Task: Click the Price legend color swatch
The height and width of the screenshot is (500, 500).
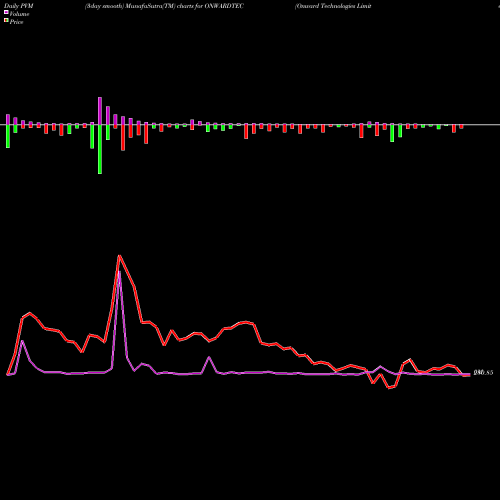Action: tap(6, 21)
